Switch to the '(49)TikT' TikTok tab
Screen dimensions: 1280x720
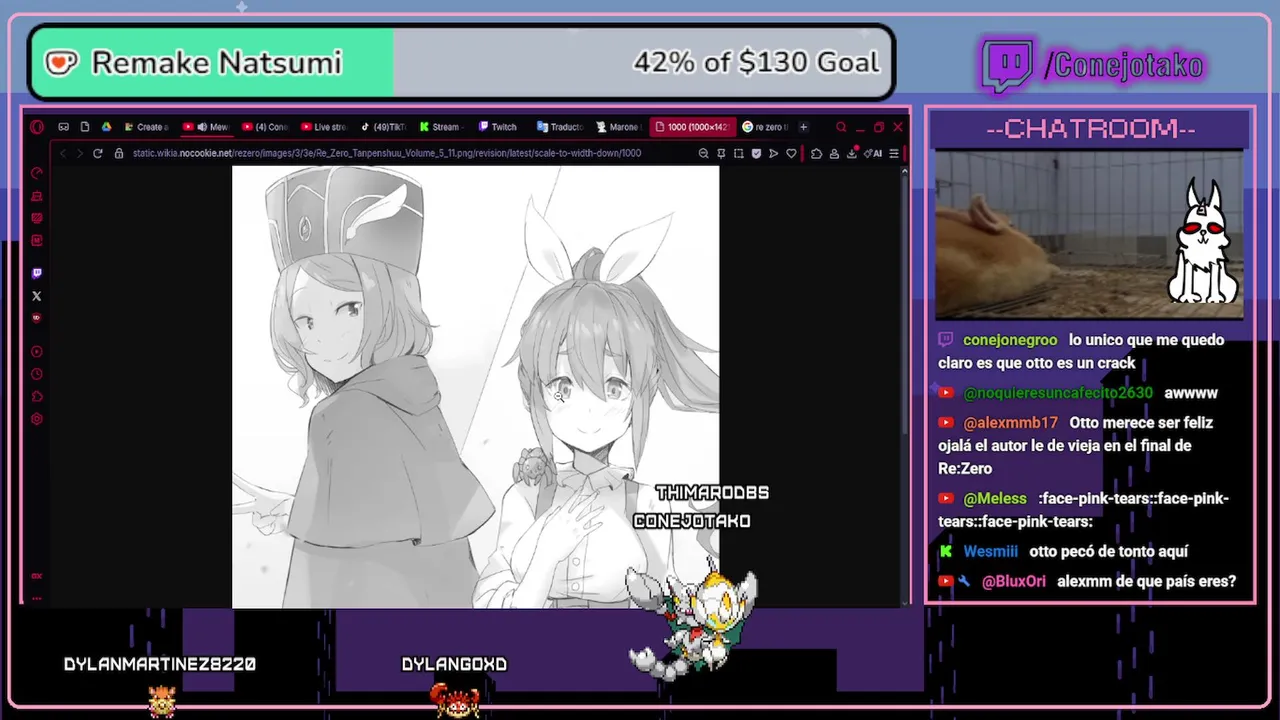383,127
